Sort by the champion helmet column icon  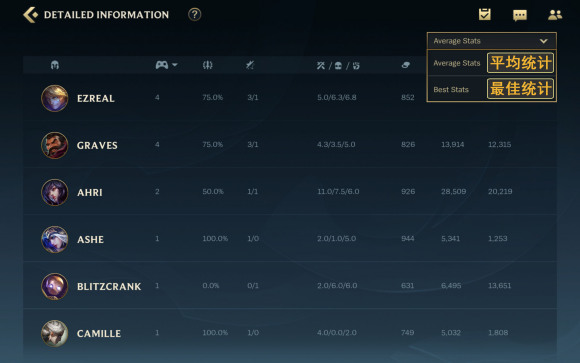(55, 65)
